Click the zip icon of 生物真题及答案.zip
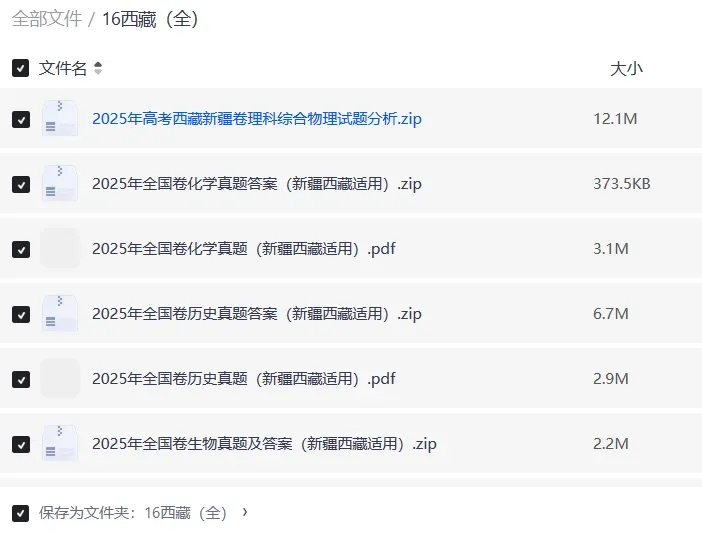The image size is (702, 533). click(60, 443)
